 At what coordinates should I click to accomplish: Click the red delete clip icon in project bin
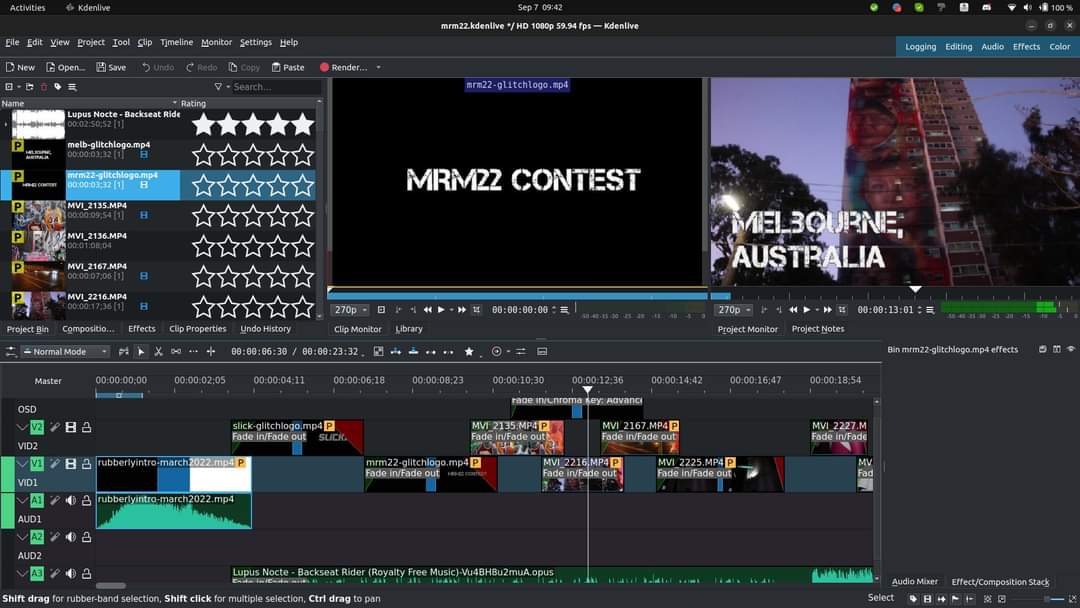point(44,87)
